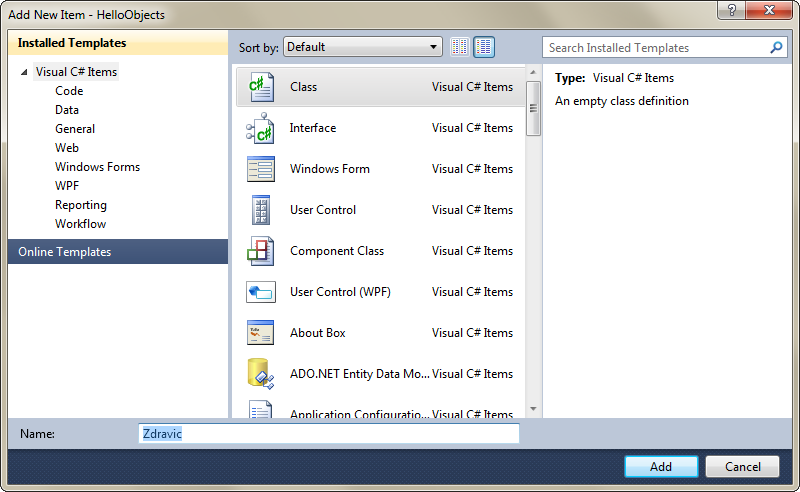
Task: Select the User Control template name
Action: [323, 210]
